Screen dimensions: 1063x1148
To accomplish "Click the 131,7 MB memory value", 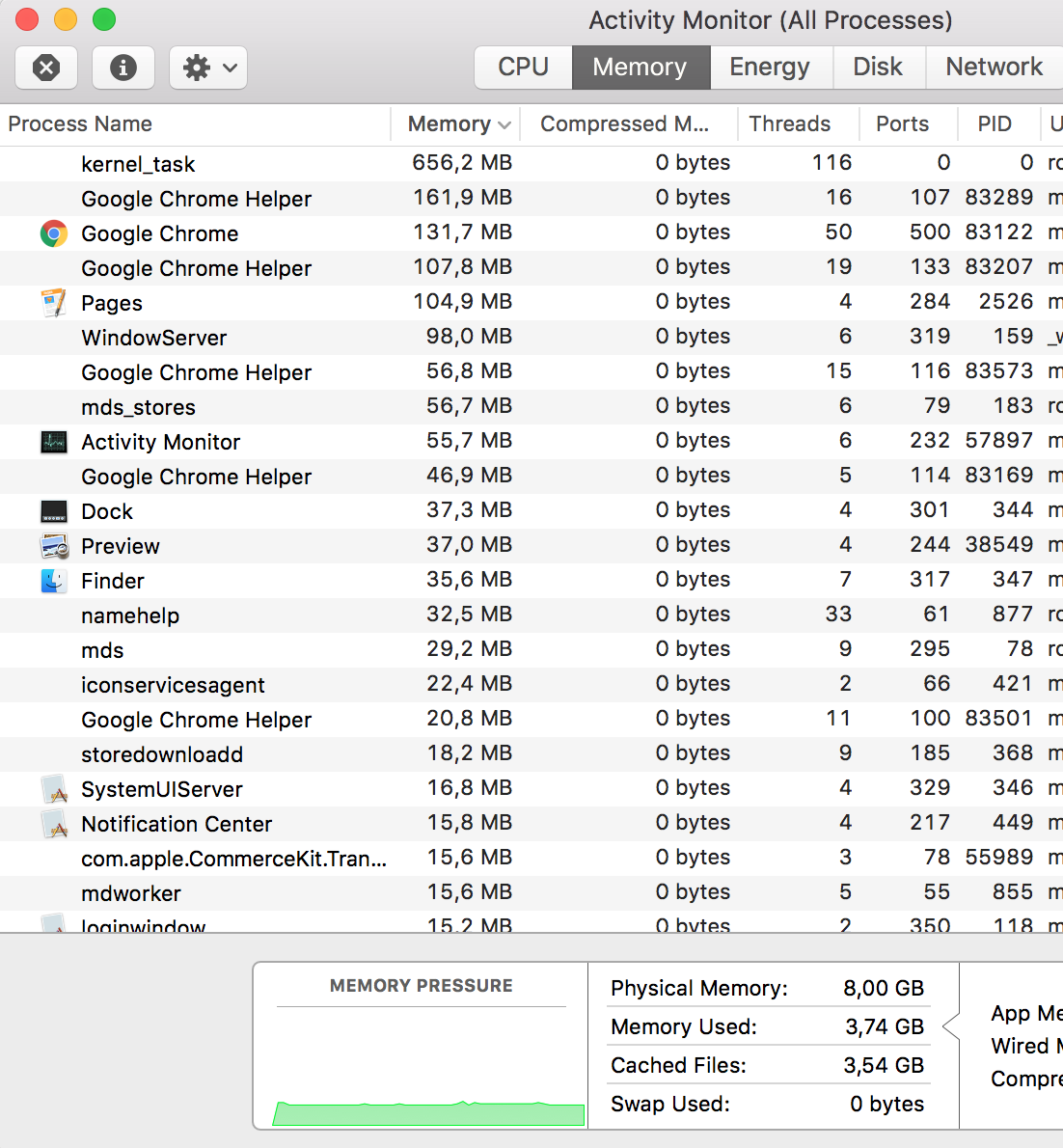I will pyautogui.click(x=462, y=232).
